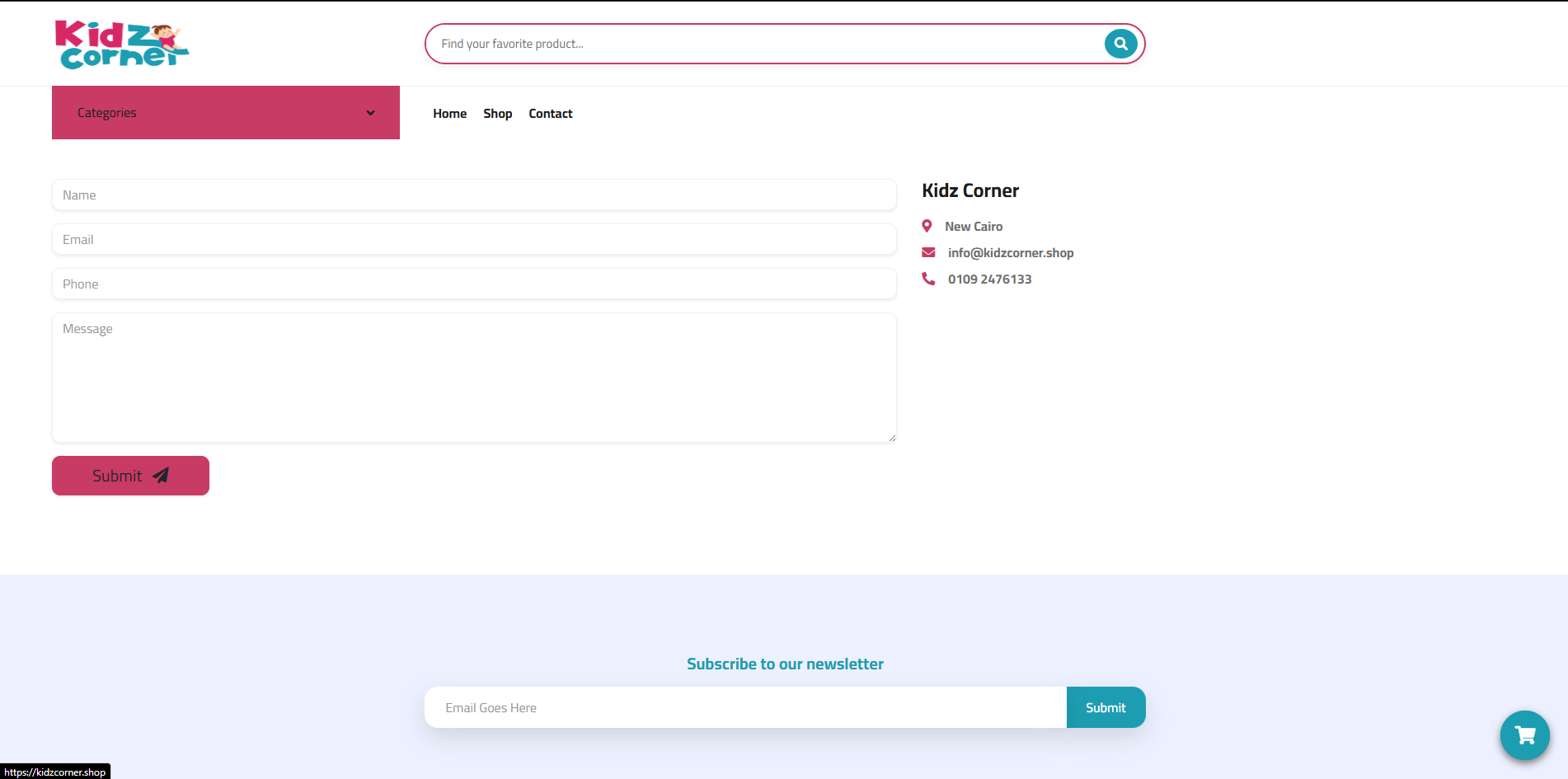The image size is (1568, 779).
Task: Open the Shop page
Action: tap(497, 113)
